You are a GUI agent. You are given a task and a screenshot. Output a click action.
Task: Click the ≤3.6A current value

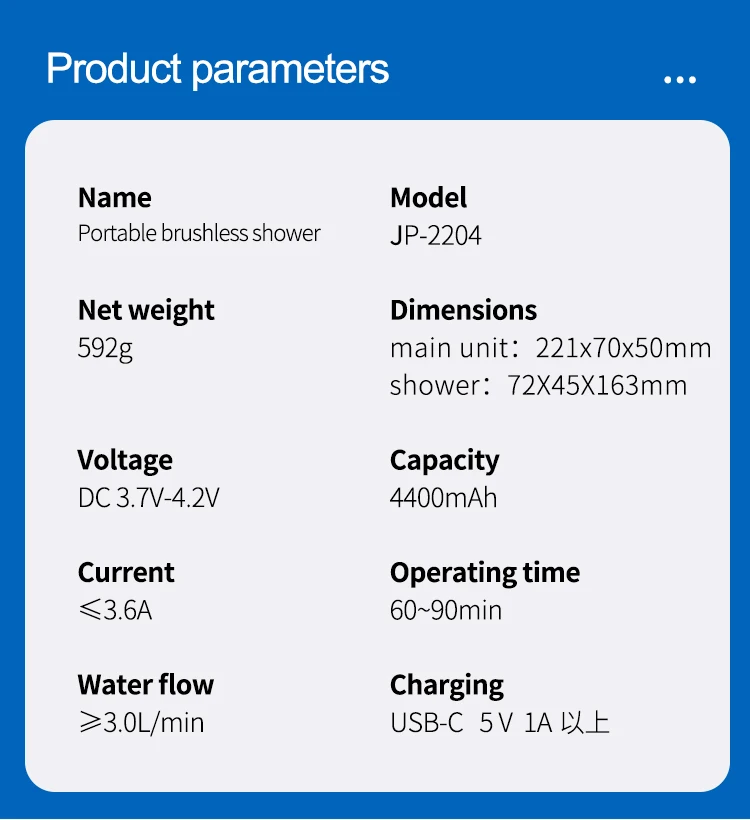tap(115, 610)
